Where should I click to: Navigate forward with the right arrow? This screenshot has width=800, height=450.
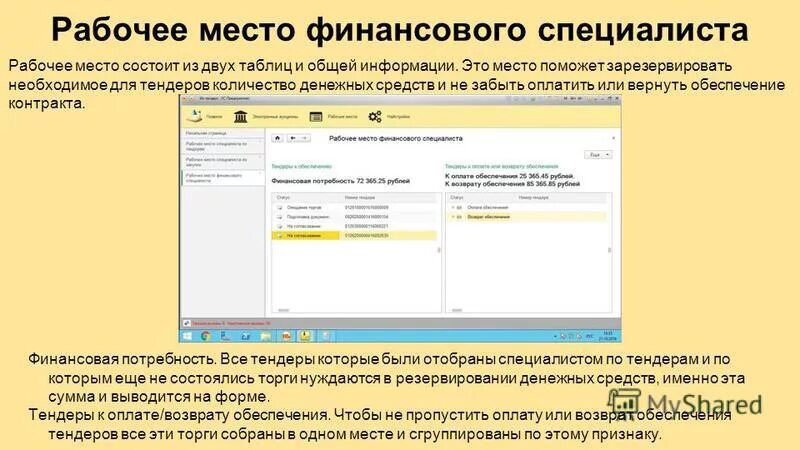pyautogui.click(x=305, y=138)
